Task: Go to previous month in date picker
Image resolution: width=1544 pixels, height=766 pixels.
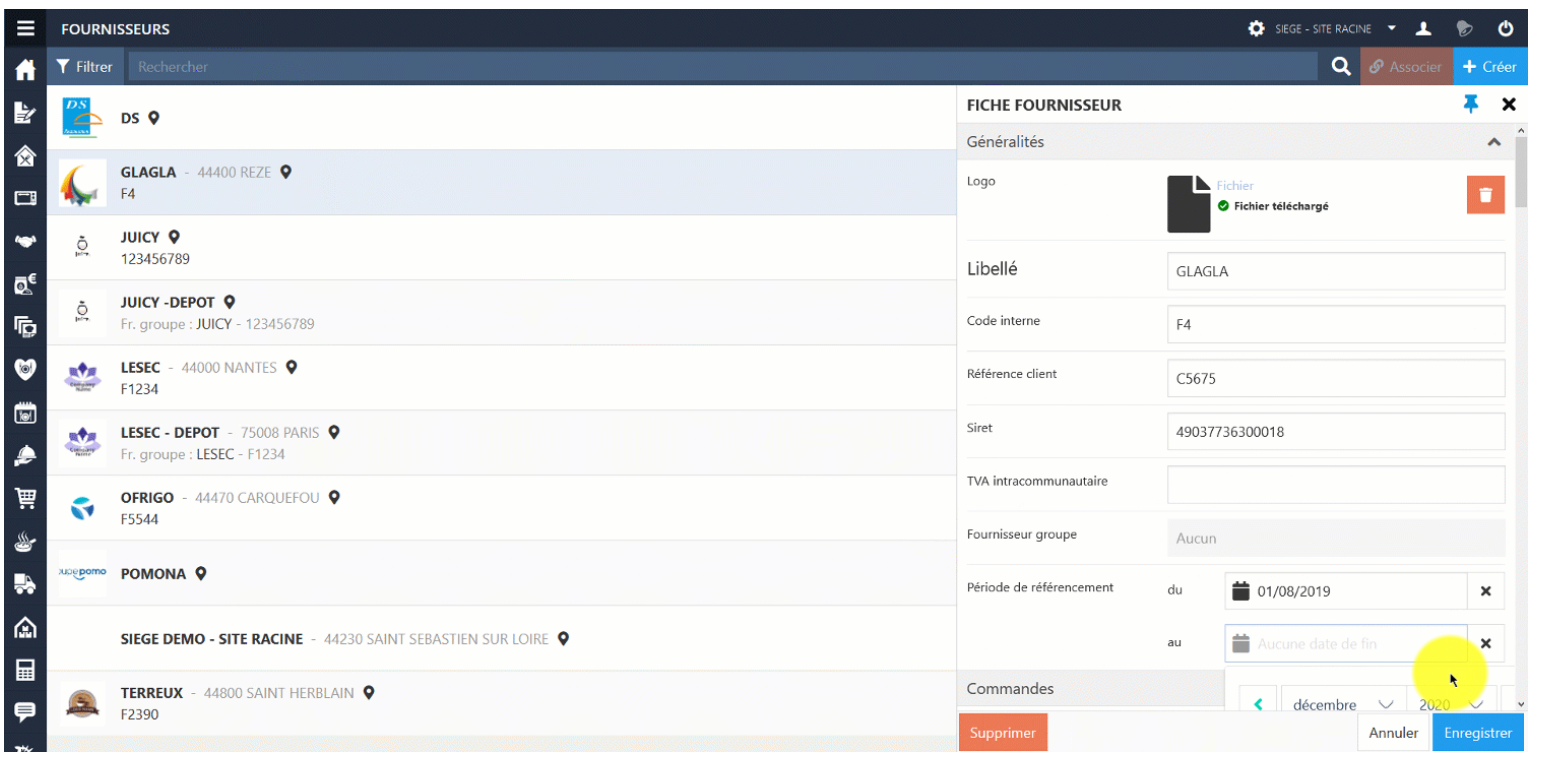Action: point(1258,705)
